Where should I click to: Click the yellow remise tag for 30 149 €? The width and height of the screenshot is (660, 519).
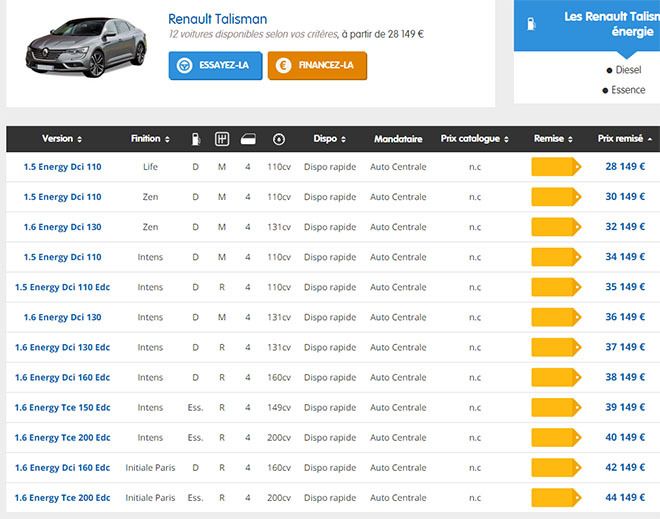pos(556,197)
